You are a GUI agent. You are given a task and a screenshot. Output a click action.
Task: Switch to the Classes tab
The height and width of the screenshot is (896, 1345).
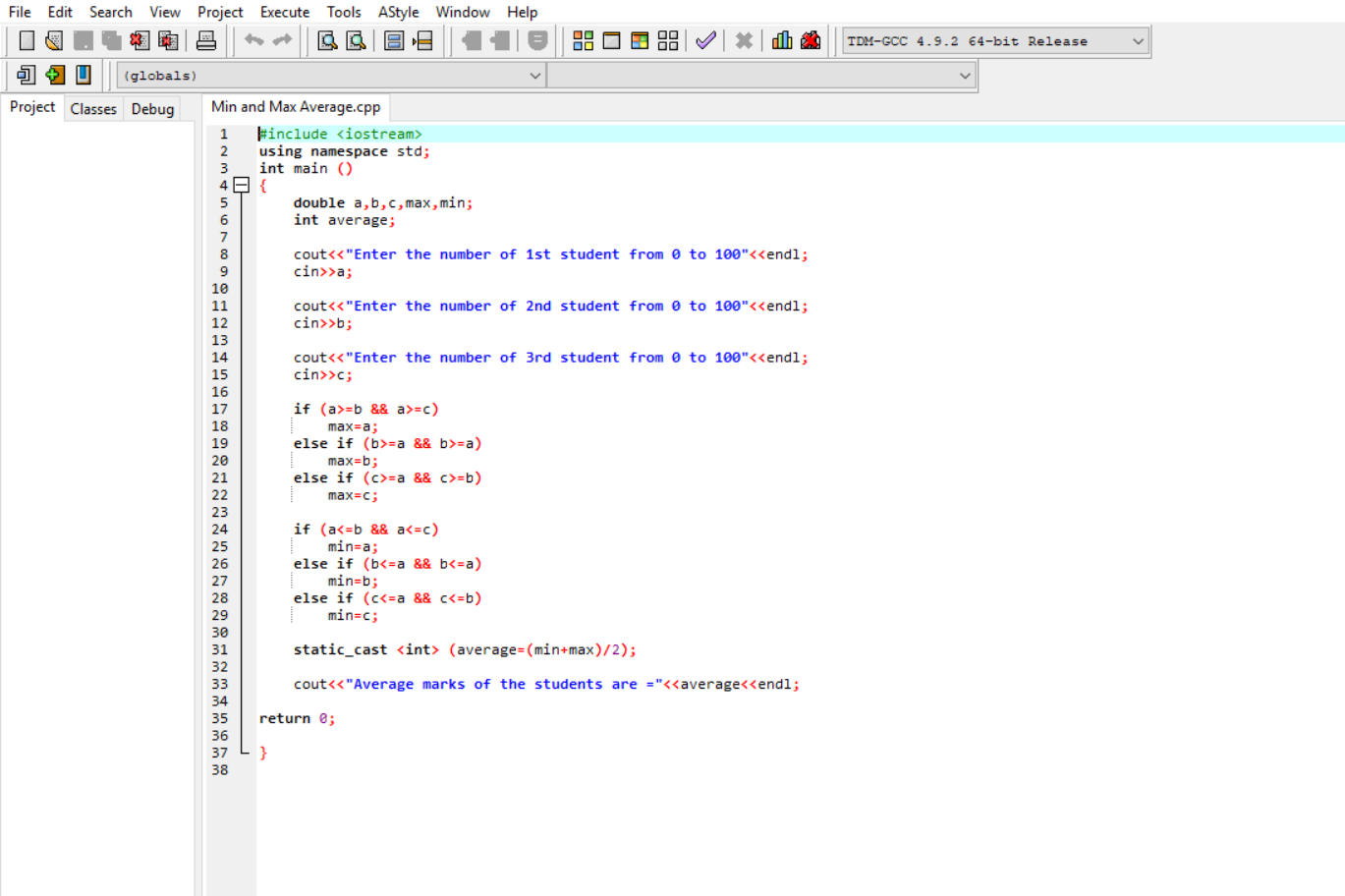click(x=93, y=109)
